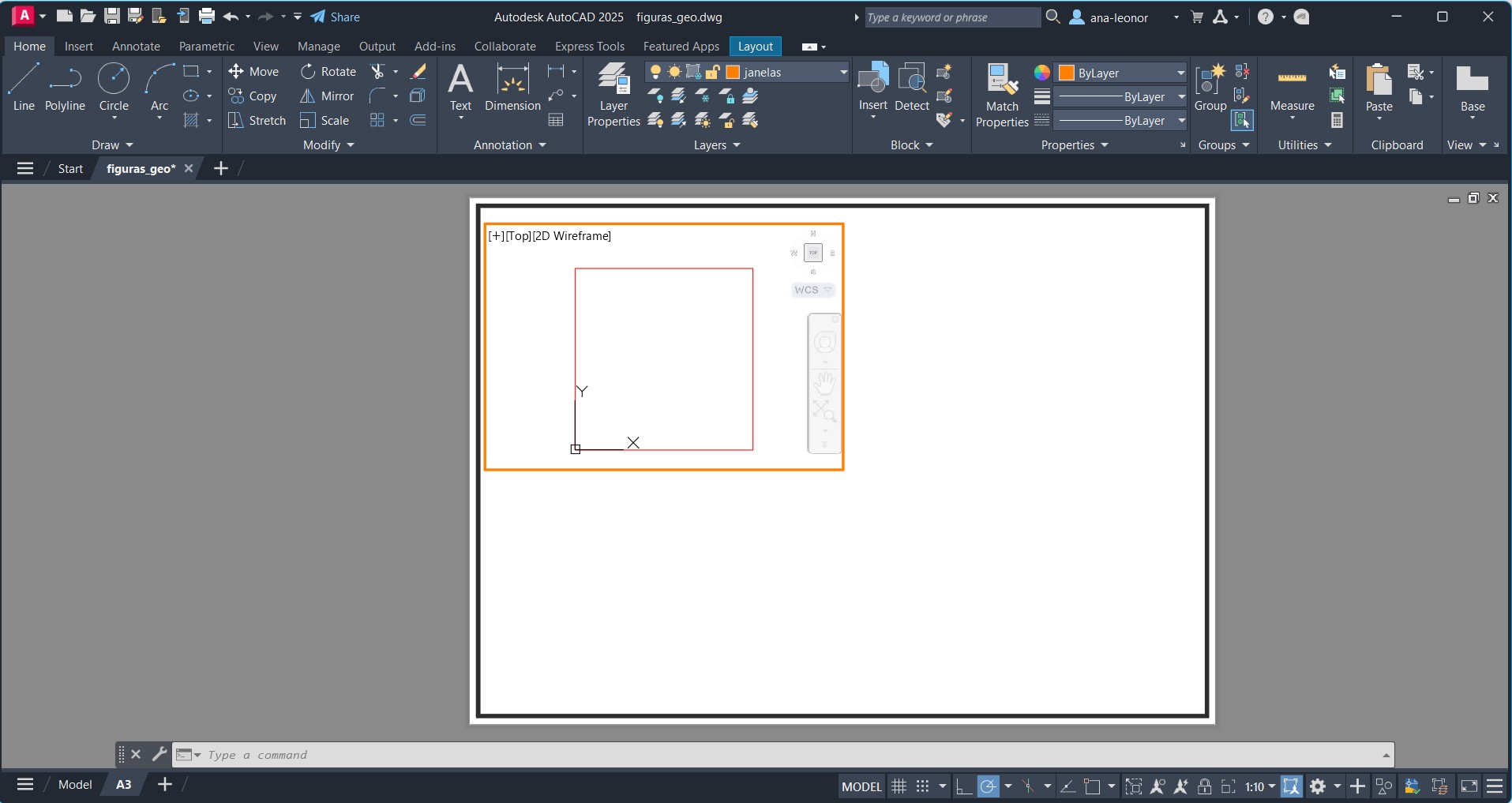Activate the Rotate command

[328, 72]
